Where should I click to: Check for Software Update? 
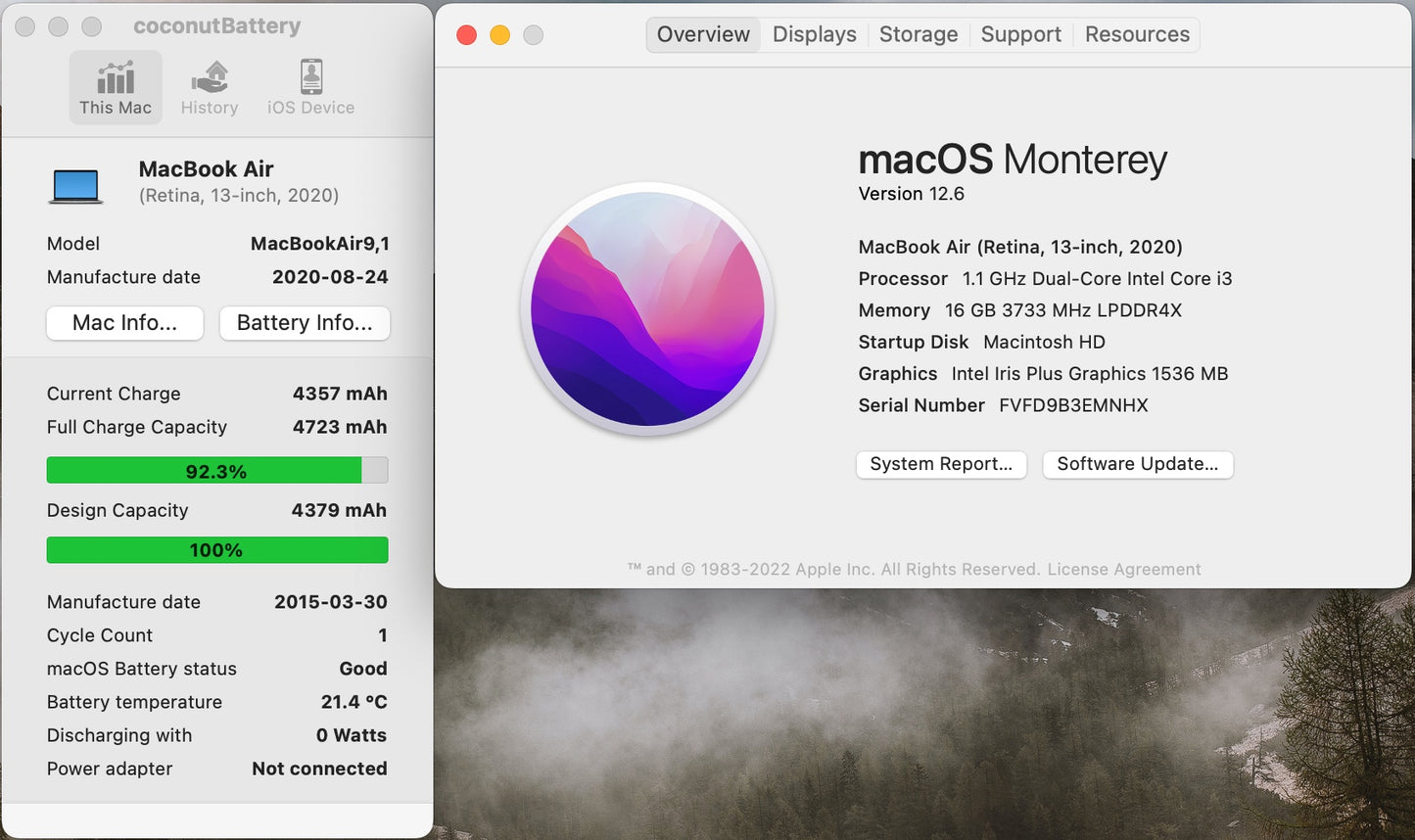pyautogui.click(x=1137, y=464)
